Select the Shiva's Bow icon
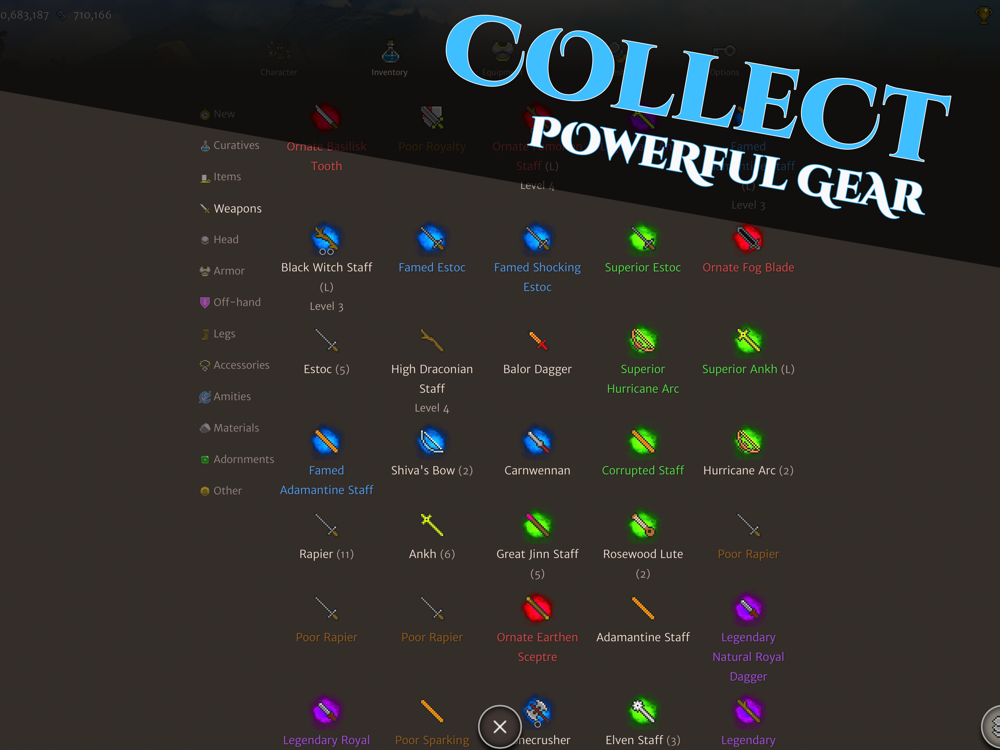 pos(432,441)
